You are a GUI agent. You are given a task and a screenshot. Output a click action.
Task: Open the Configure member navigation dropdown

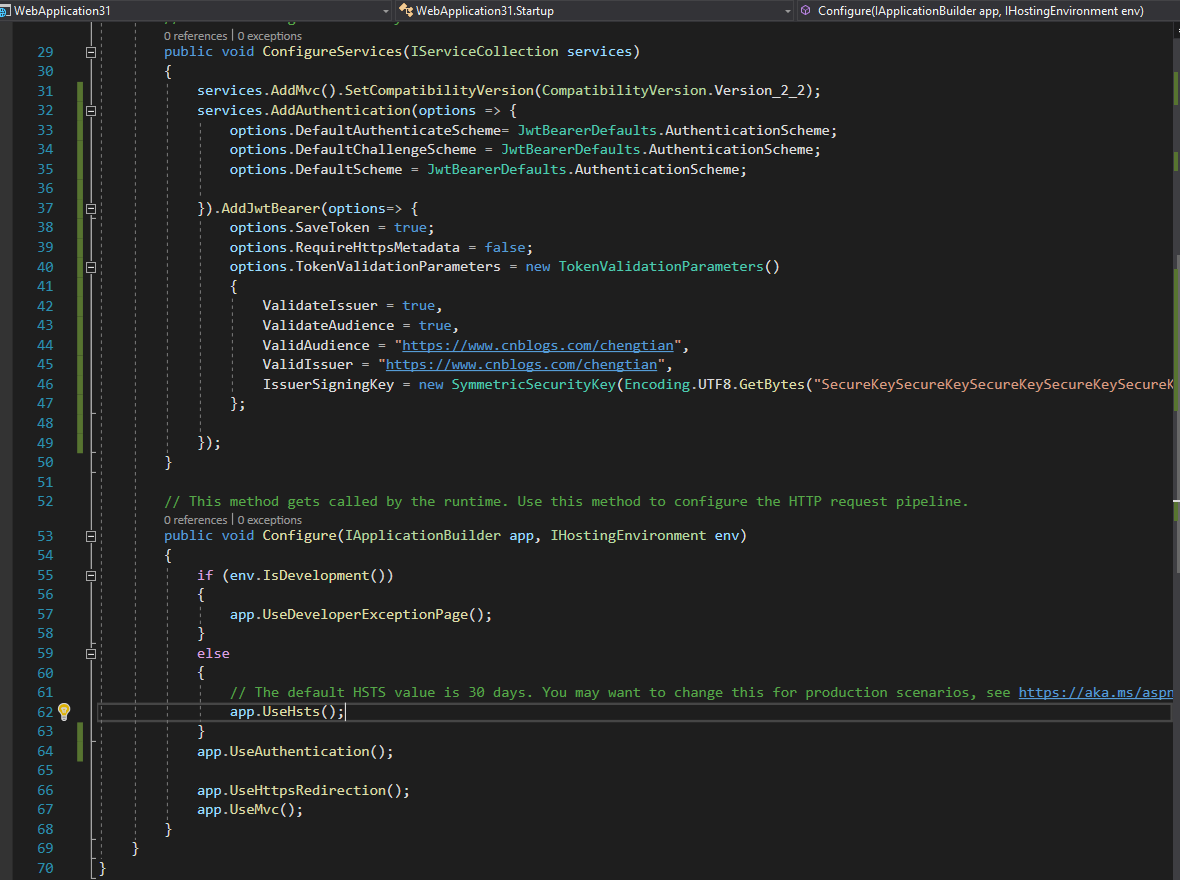pyautogui.click(x=987, y=11)
